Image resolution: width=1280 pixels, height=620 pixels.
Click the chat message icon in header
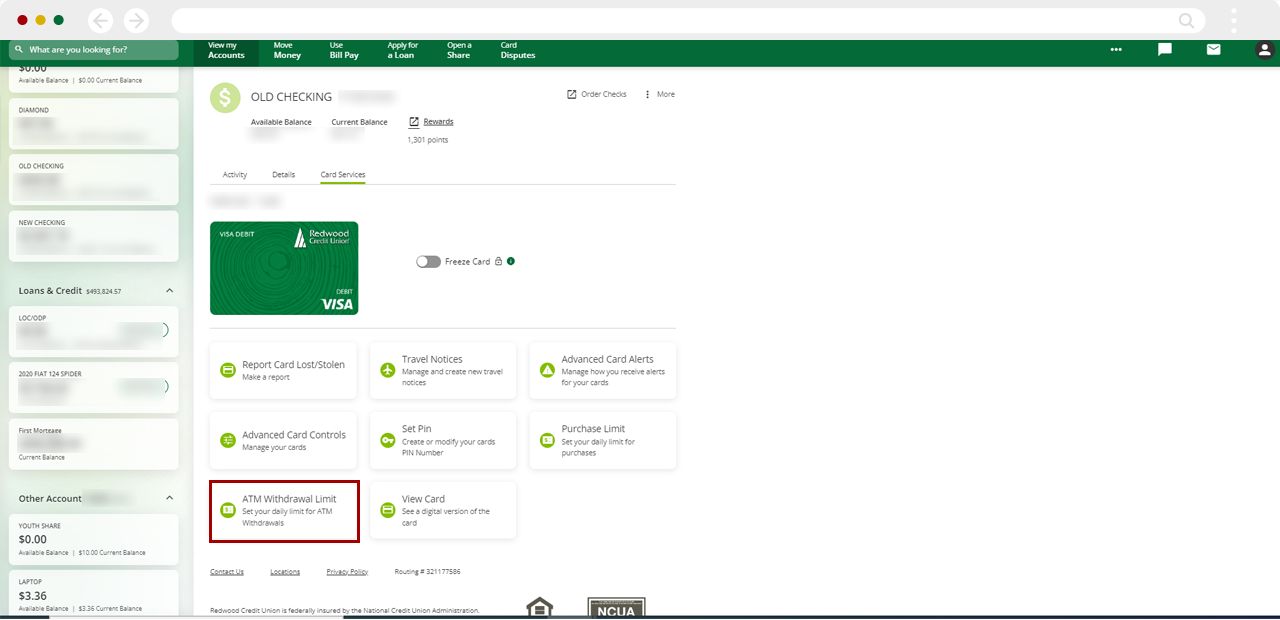click(x=1164, y=49)
